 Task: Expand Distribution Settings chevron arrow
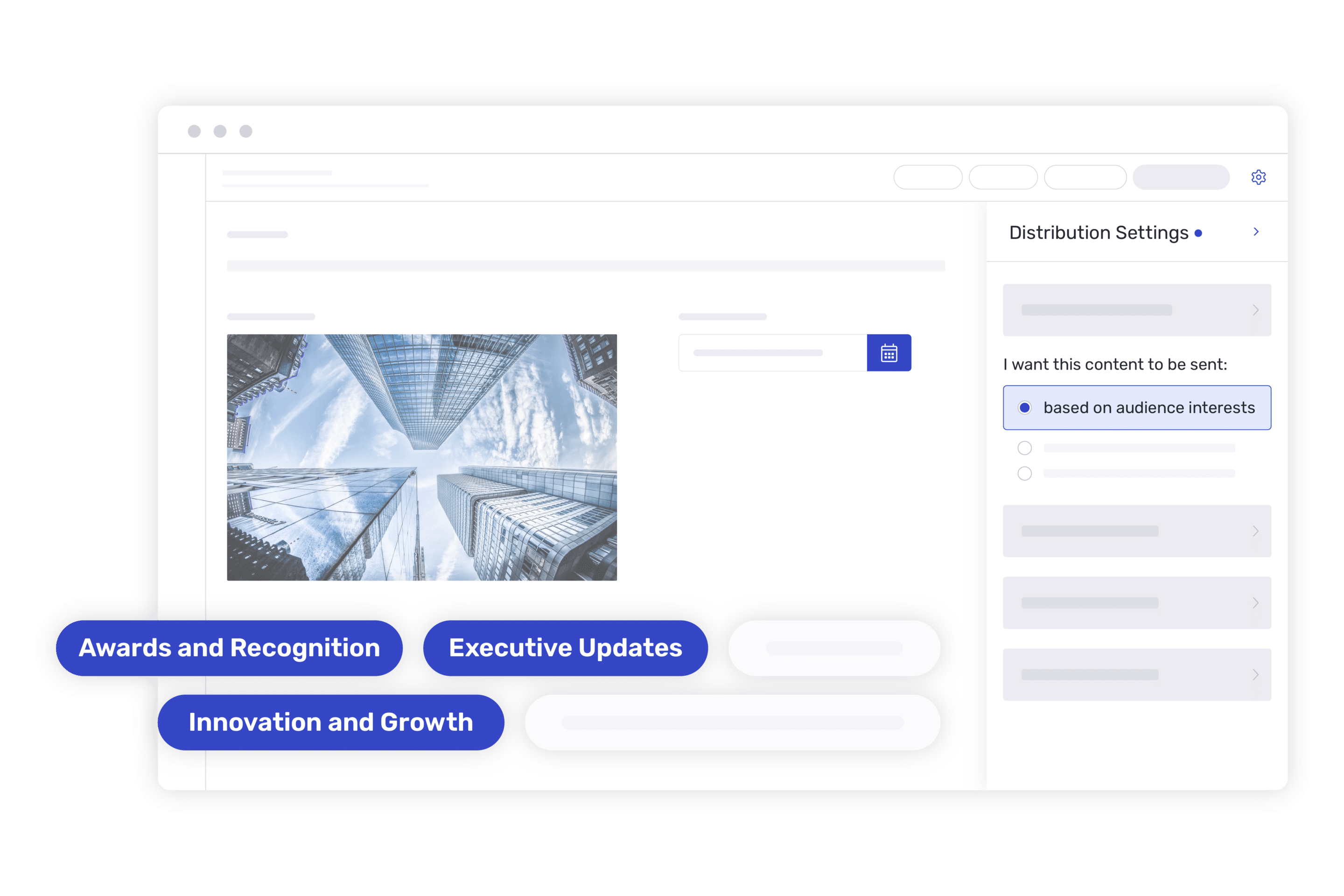tap(1261, 232)
